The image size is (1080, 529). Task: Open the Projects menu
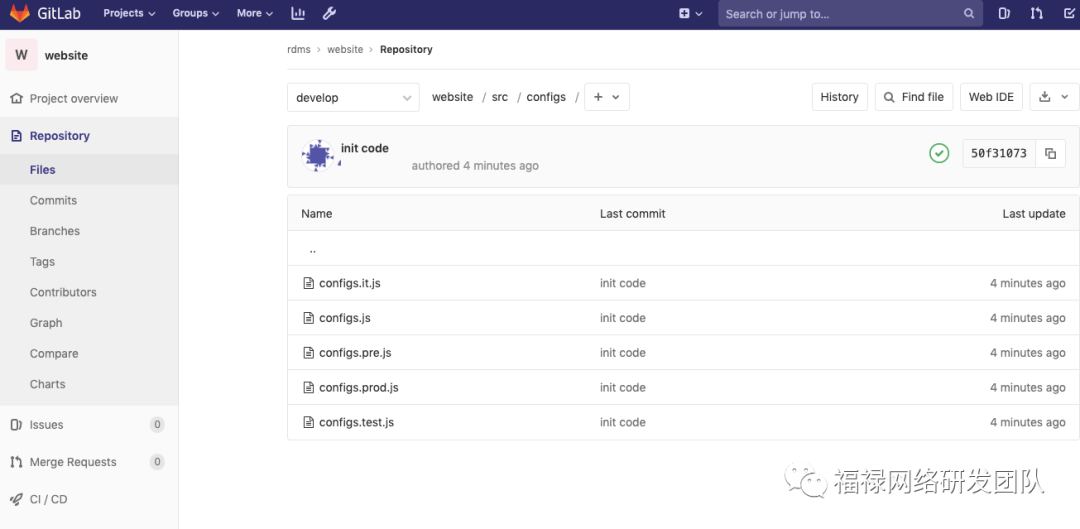tap(129, 13)
